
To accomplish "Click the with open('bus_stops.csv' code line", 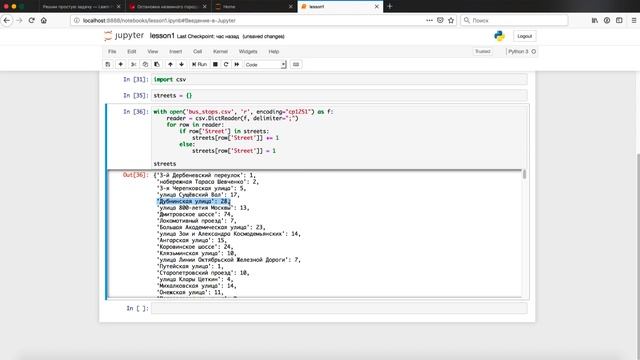I will tap(243, 111).
